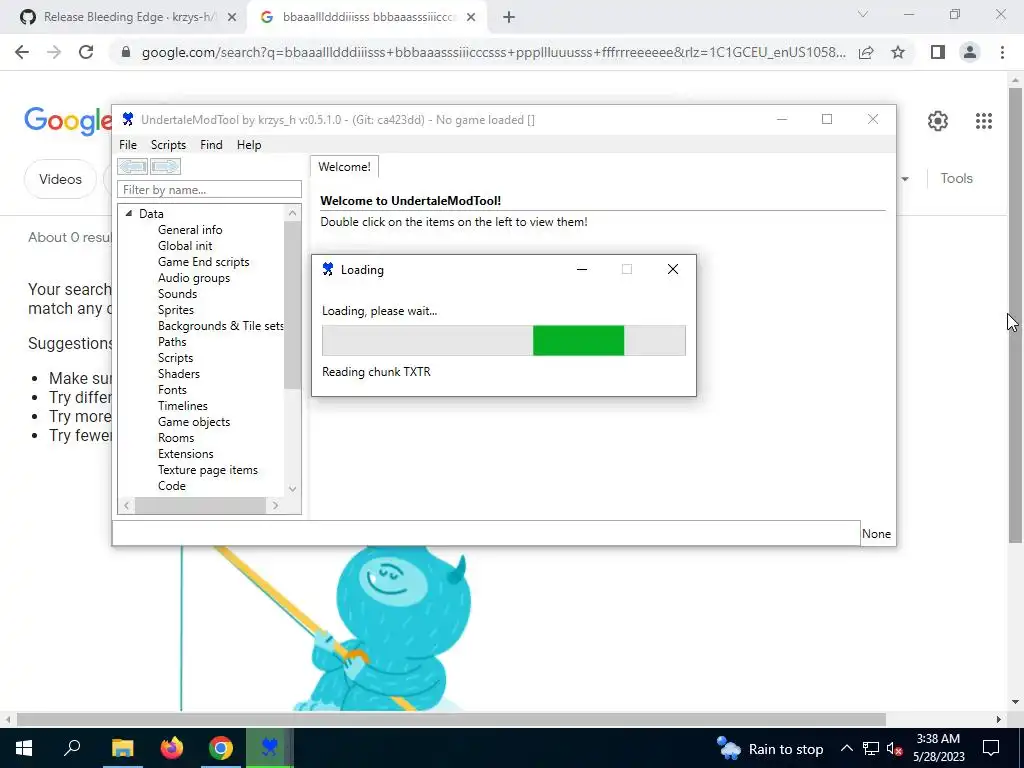1024x768 pixels.
Task: Open the File menu in UndertaleModTool
Action: (128, 145)
